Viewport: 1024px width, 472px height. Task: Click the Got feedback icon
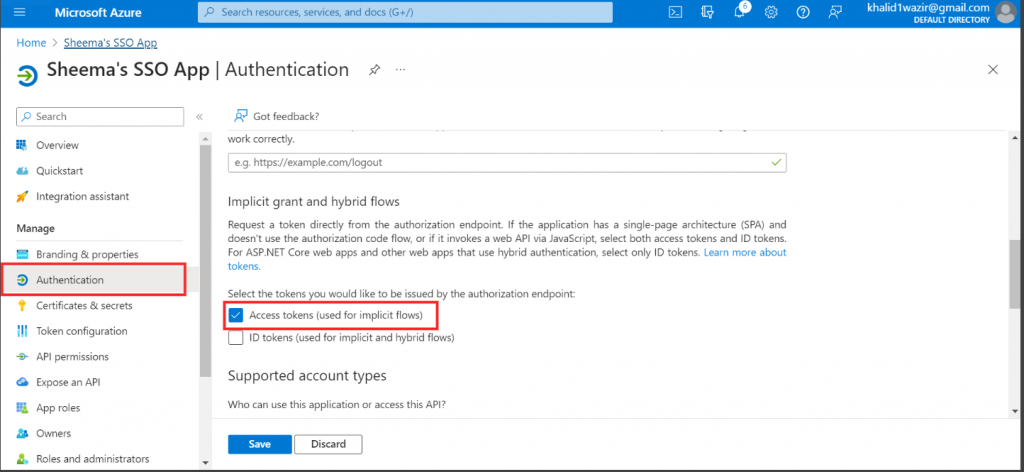240,116
